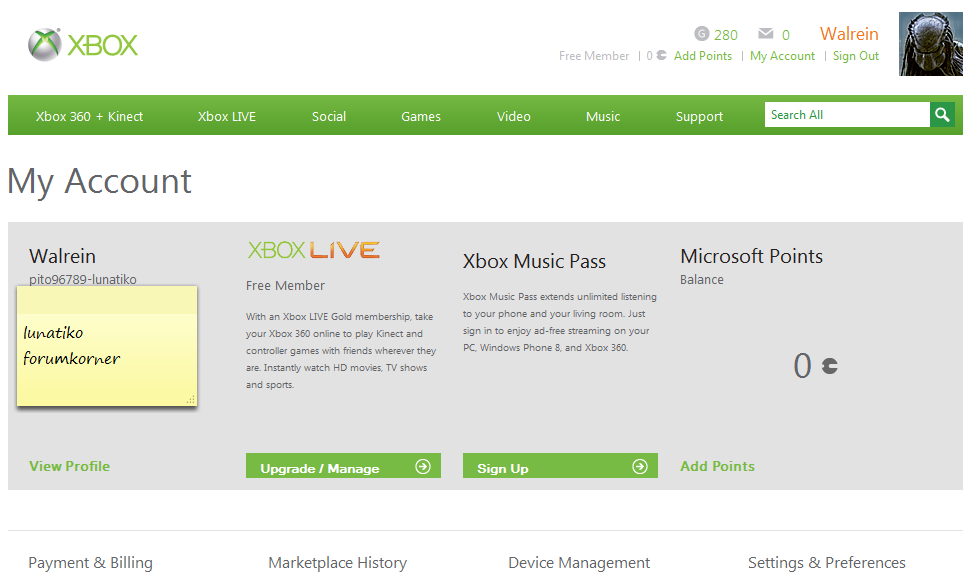Click Sign Out in the header
977x581 pixels.
pyautogui.click(x=856, y=56)
